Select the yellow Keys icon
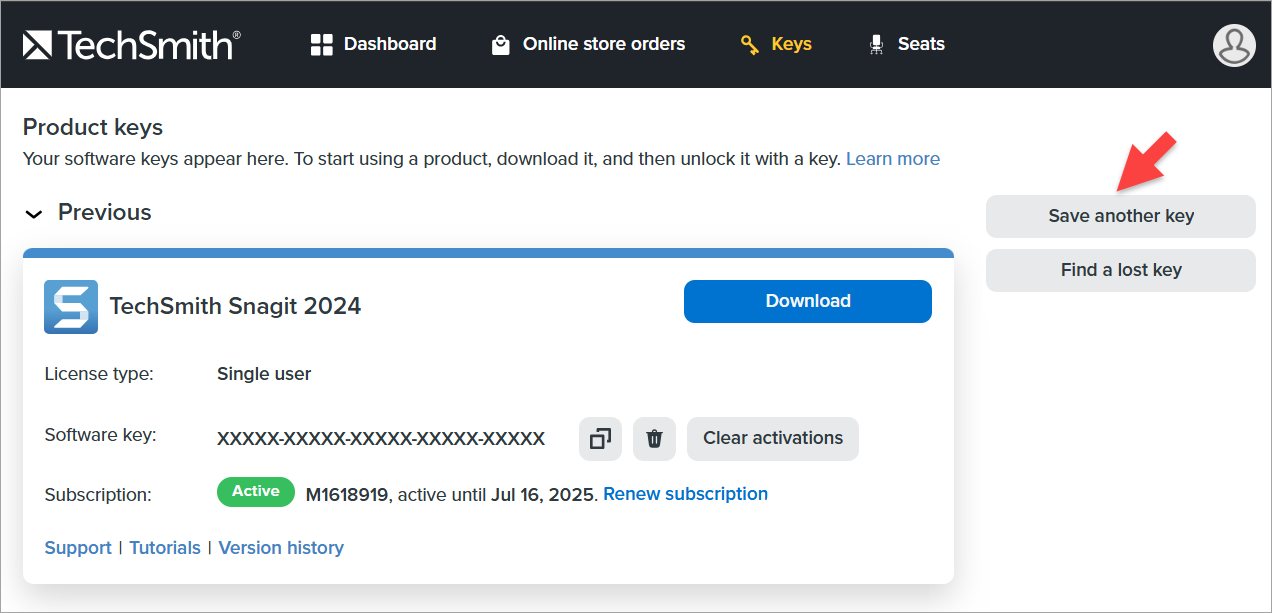The height and width of the screenshot is (613, 1272). pos(749,44)
